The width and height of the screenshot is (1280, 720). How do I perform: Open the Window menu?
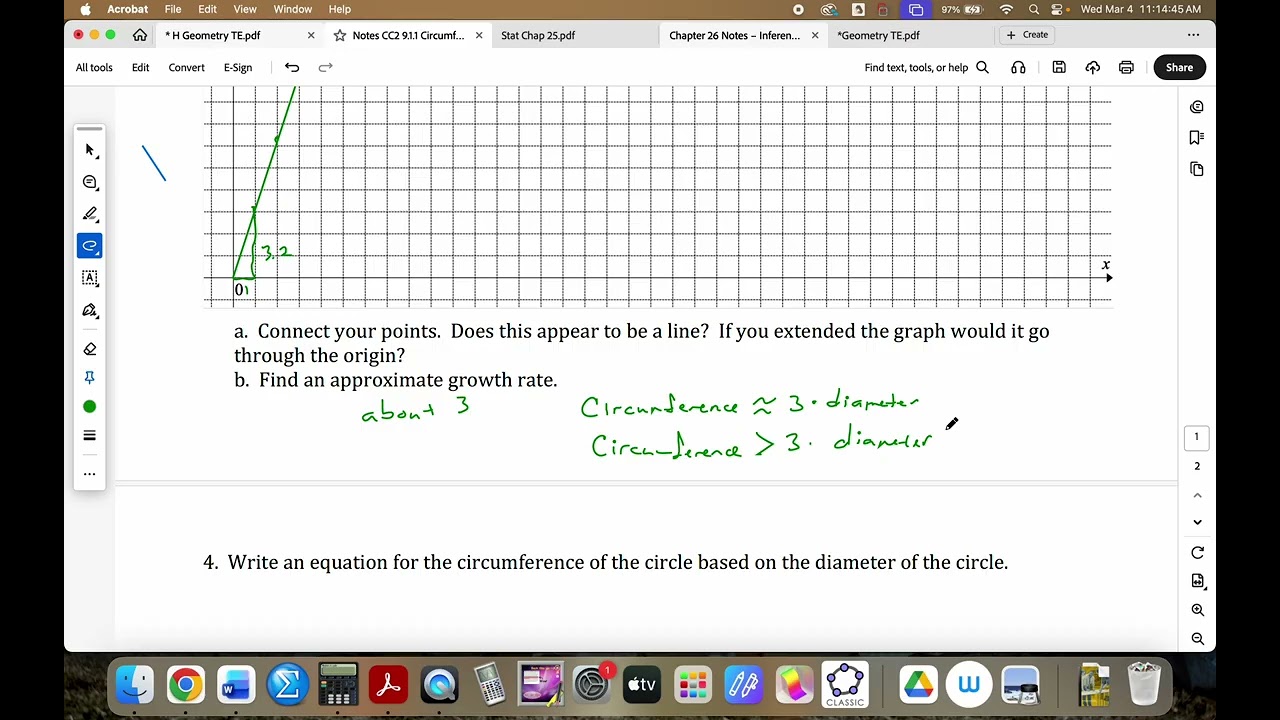tap(293, 9)
